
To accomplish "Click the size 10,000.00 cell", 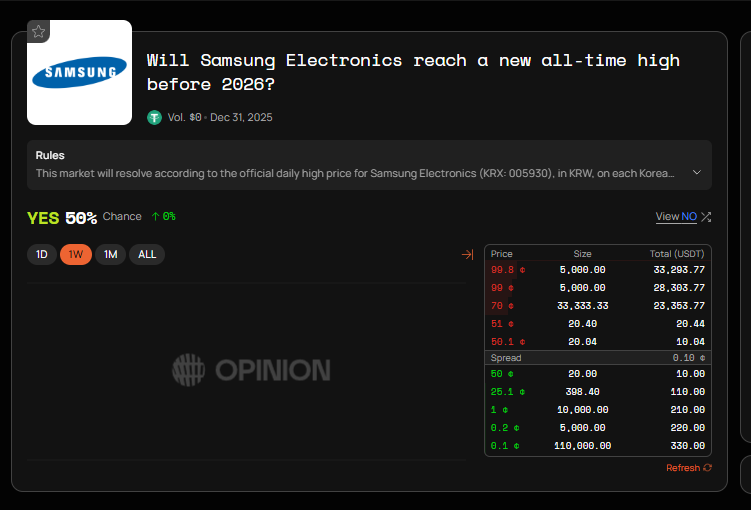I will coord(582,410).
